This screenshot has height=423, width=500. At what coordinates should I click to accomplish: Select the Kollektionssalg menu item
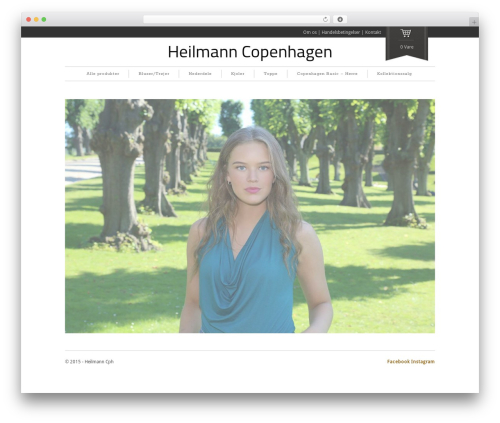(394, 74)
